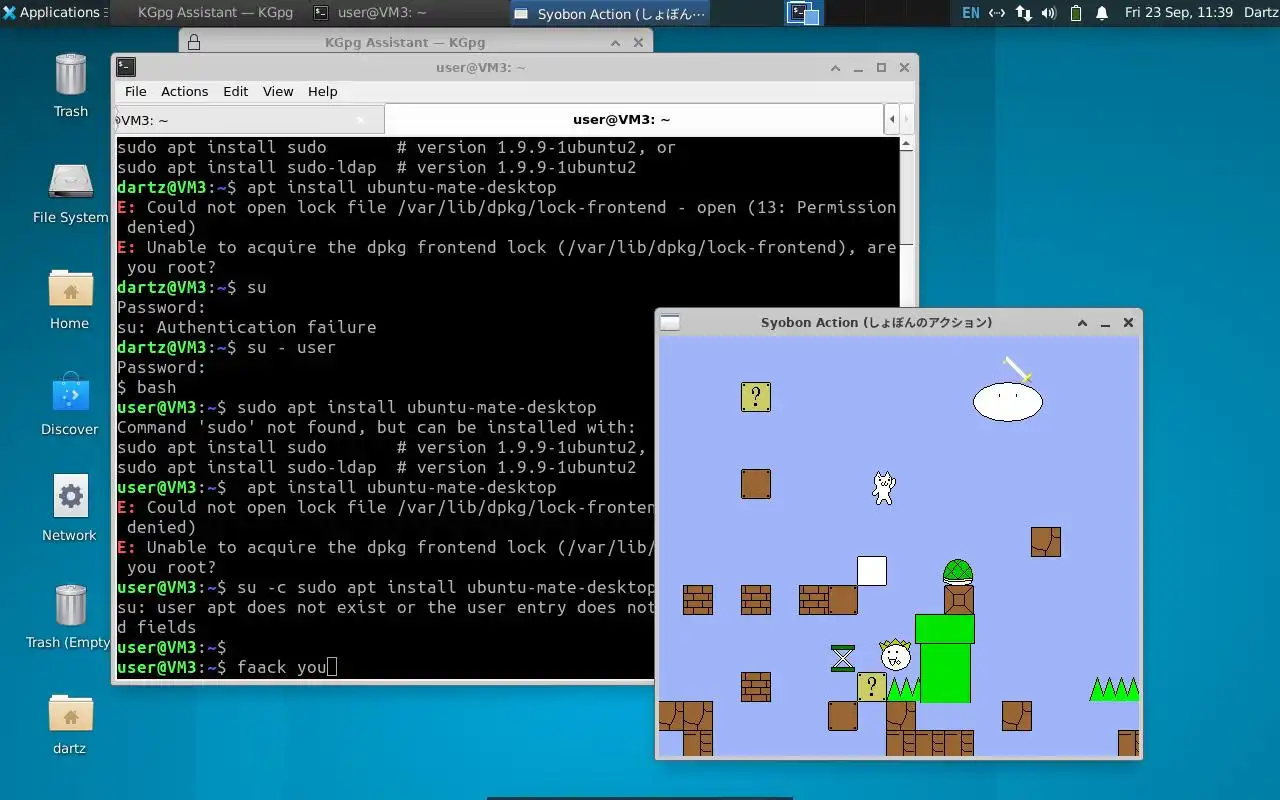
Task: Minimize the Syobon Action window
Action: [x=1105, y=322]
